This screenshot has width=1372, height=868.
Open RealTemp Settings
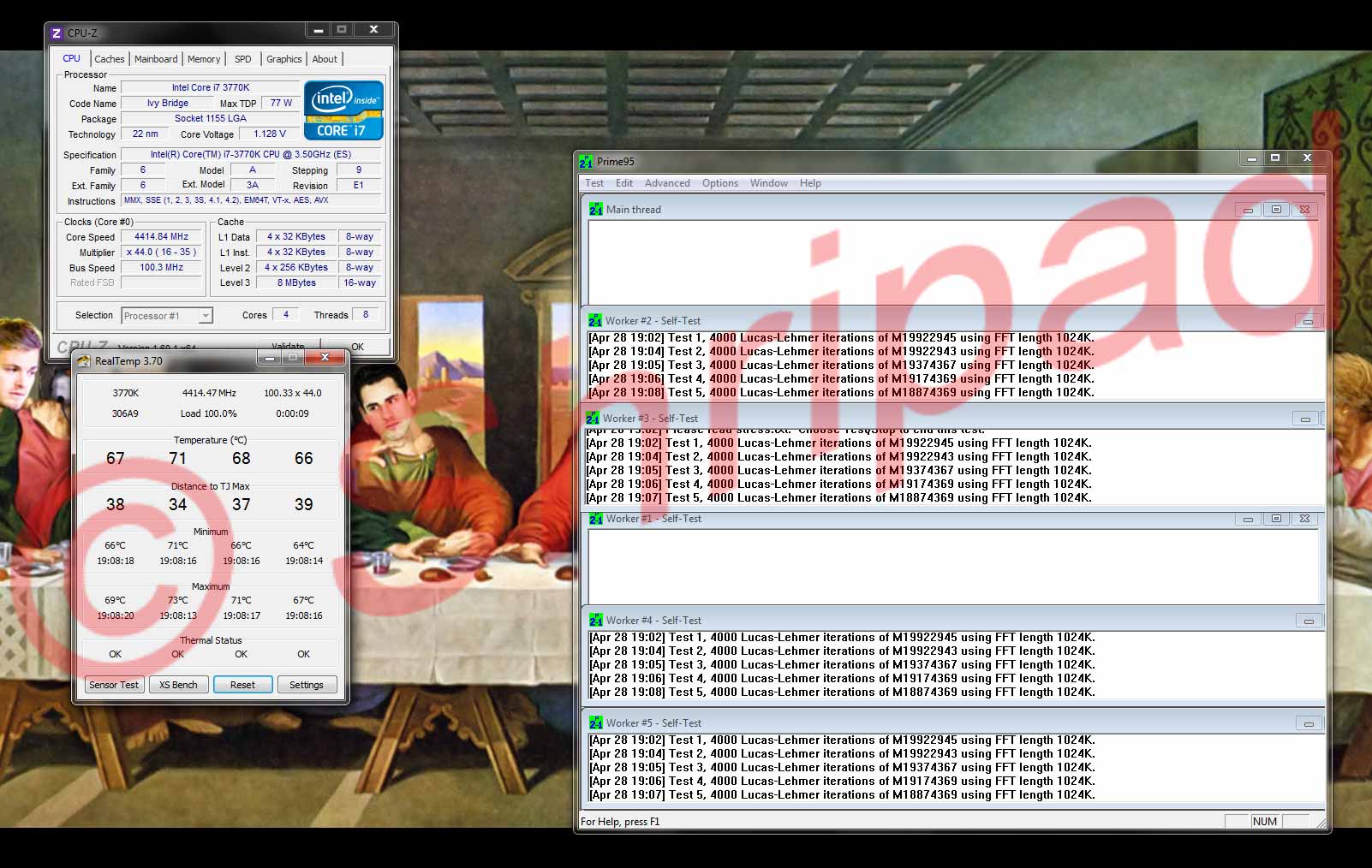click(307, 685)
